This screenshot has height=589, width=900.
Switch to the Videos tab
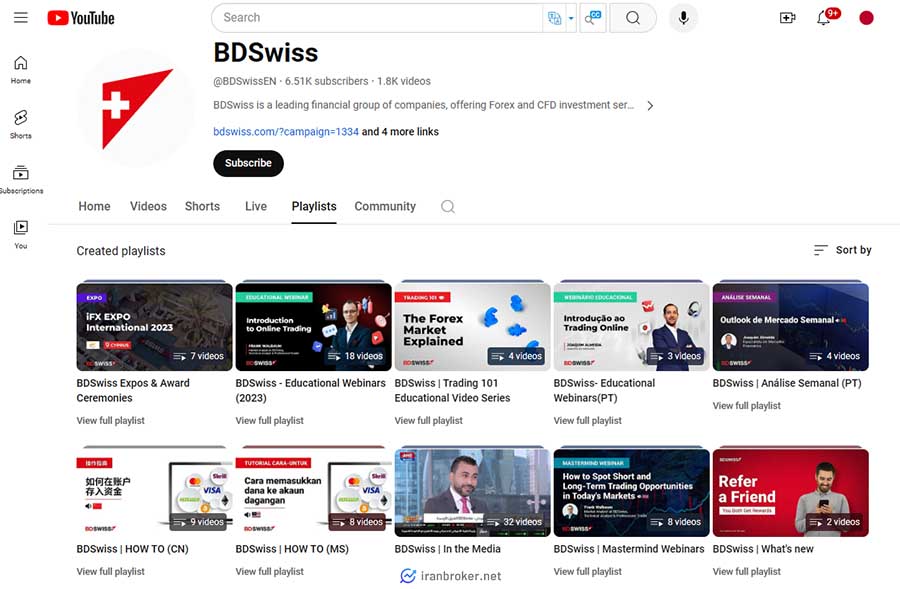(x=148, y=207)
